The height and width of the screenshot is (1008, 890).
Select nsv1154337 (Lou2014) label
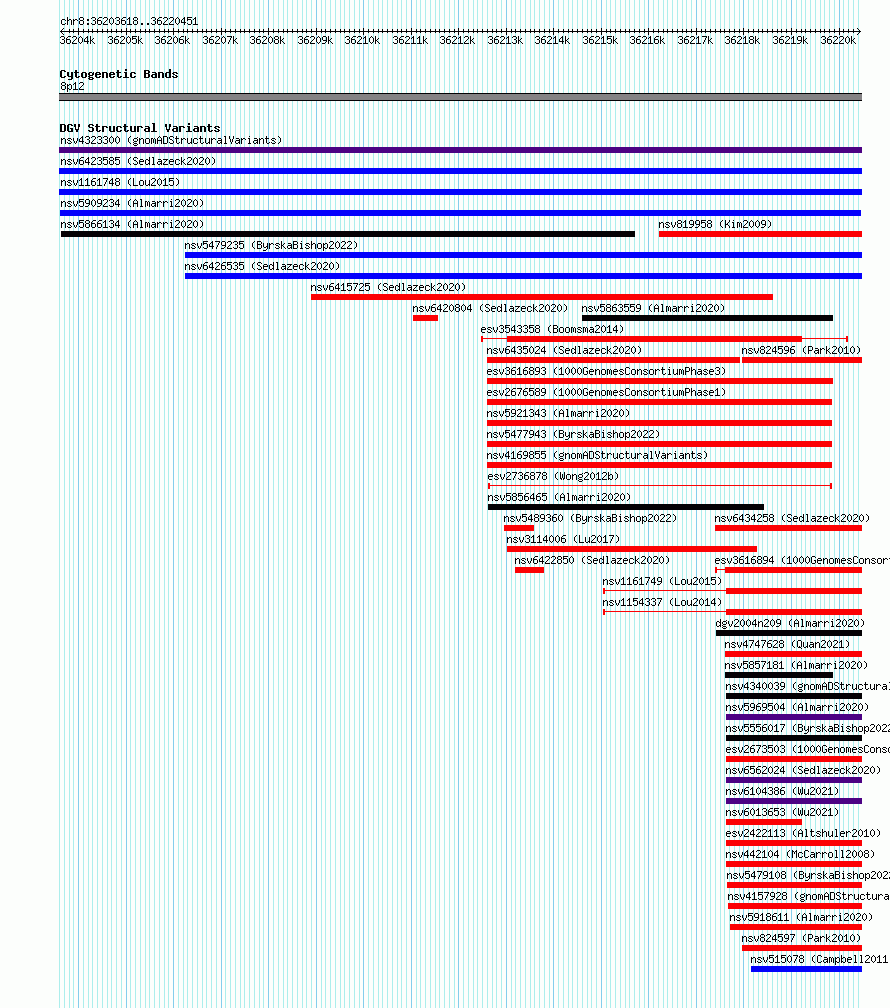pos(662,602)
